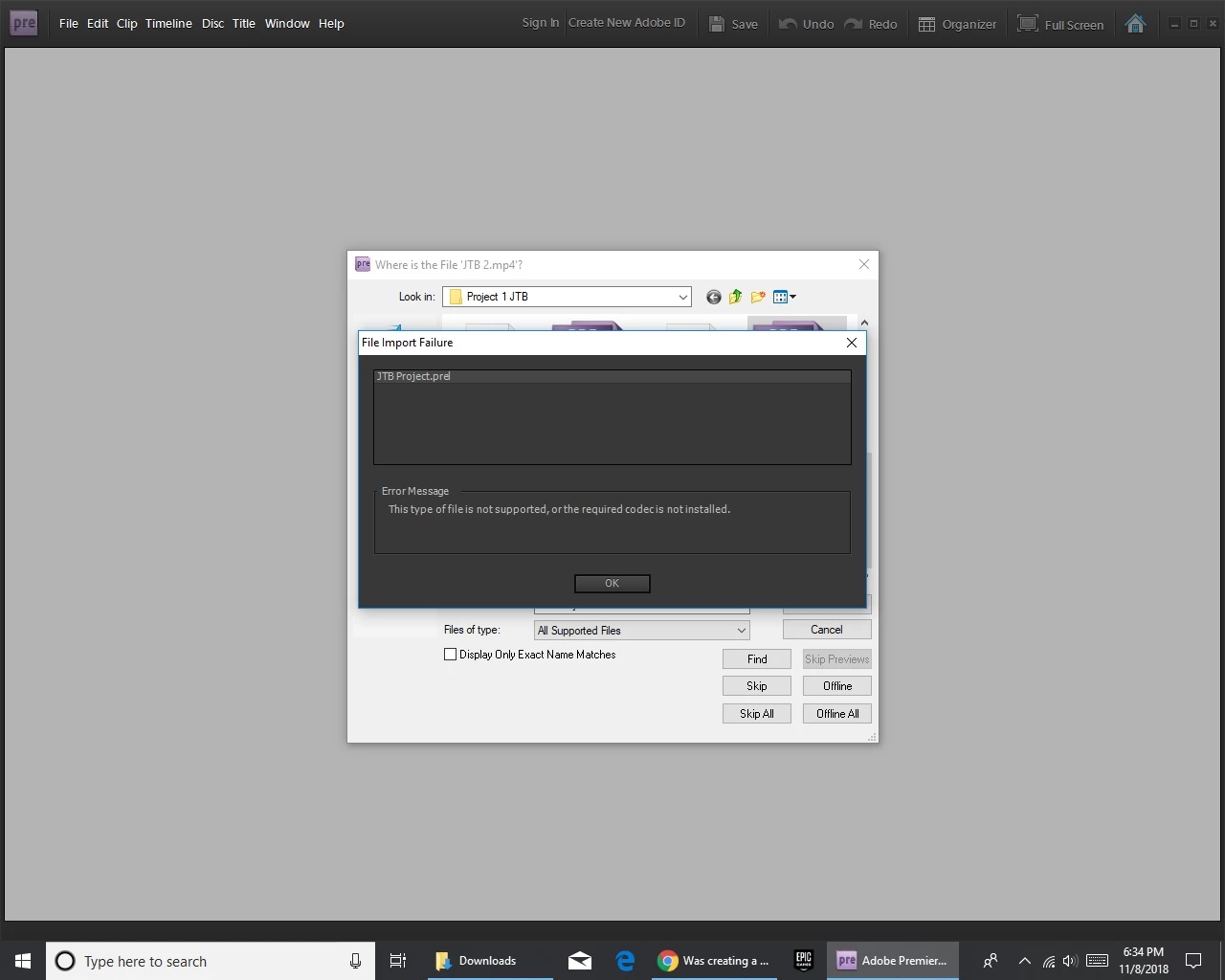The height and width of the screenshot is (980, 1225).
Task: Open the taskbar clock and date
Action: [1144, 961]
